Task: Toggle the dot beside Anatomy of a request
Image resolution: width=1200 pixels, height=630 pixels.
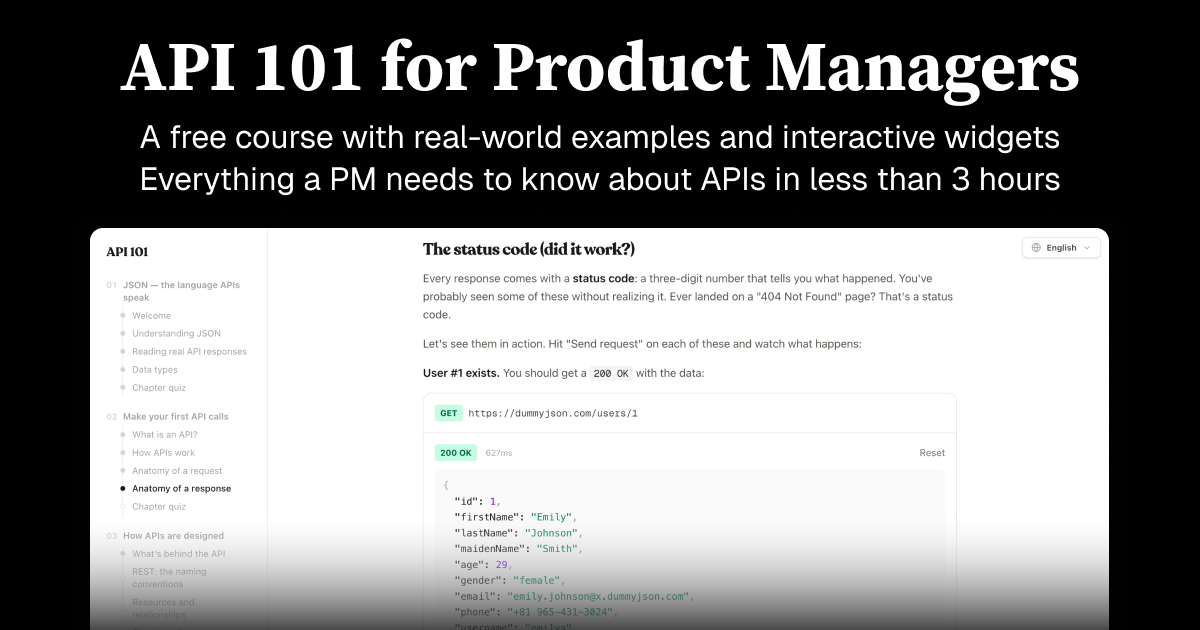Action: (x=122, y=470)
